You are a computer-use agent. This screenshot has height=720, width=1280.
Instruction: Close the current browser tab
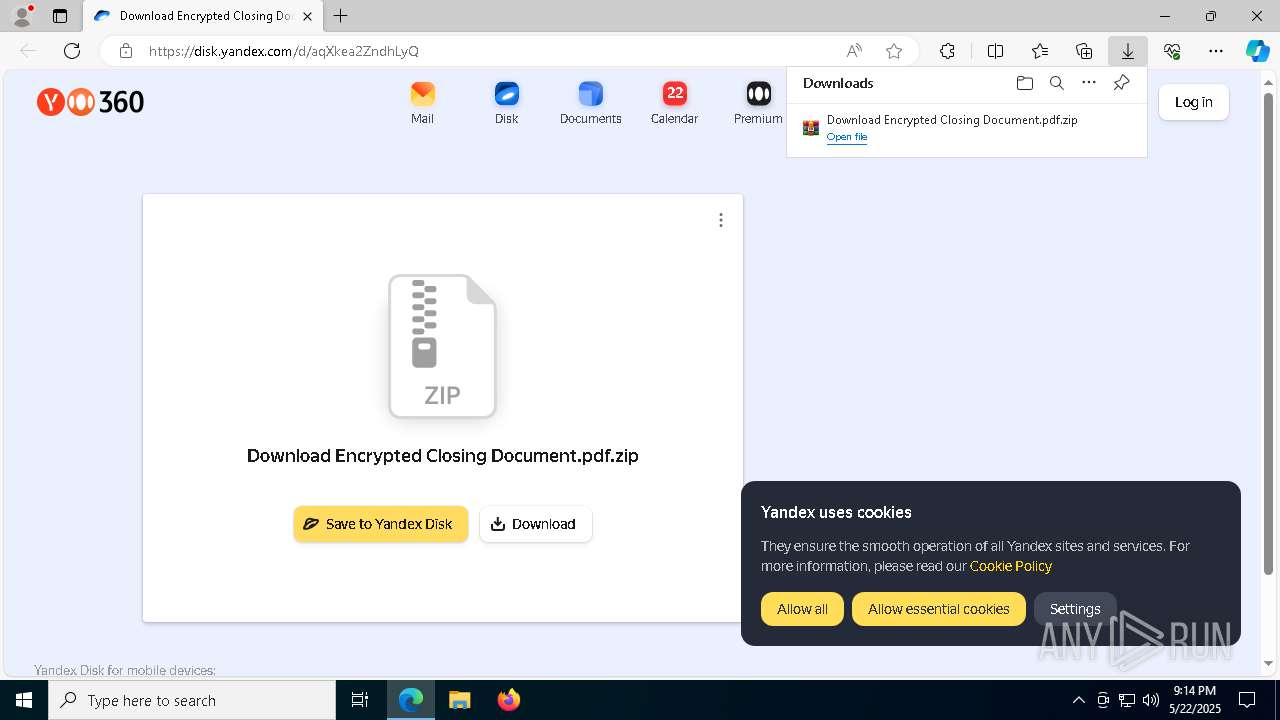point(307,16)
